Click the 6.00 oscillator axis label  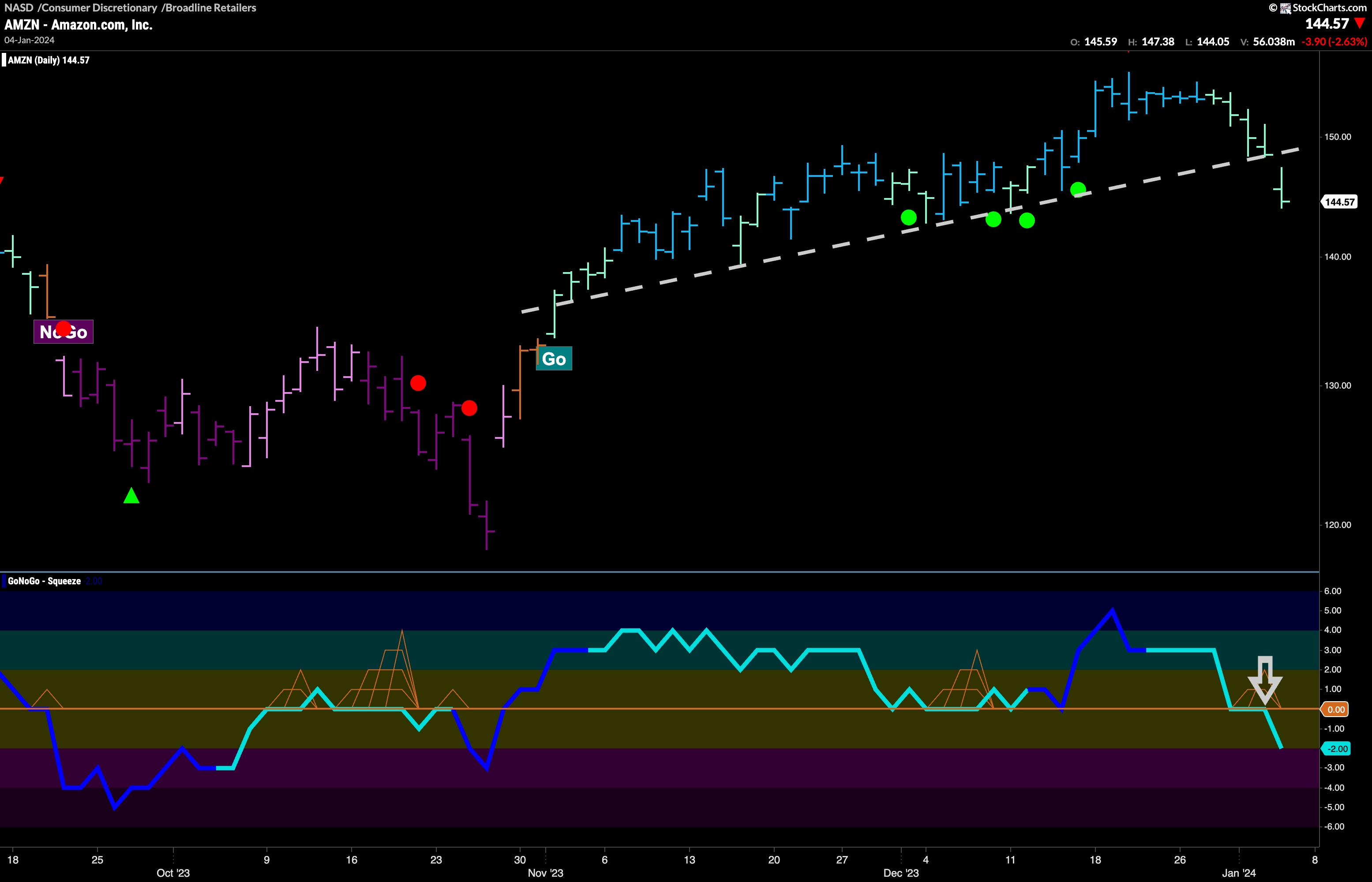tap(1333, 591)
